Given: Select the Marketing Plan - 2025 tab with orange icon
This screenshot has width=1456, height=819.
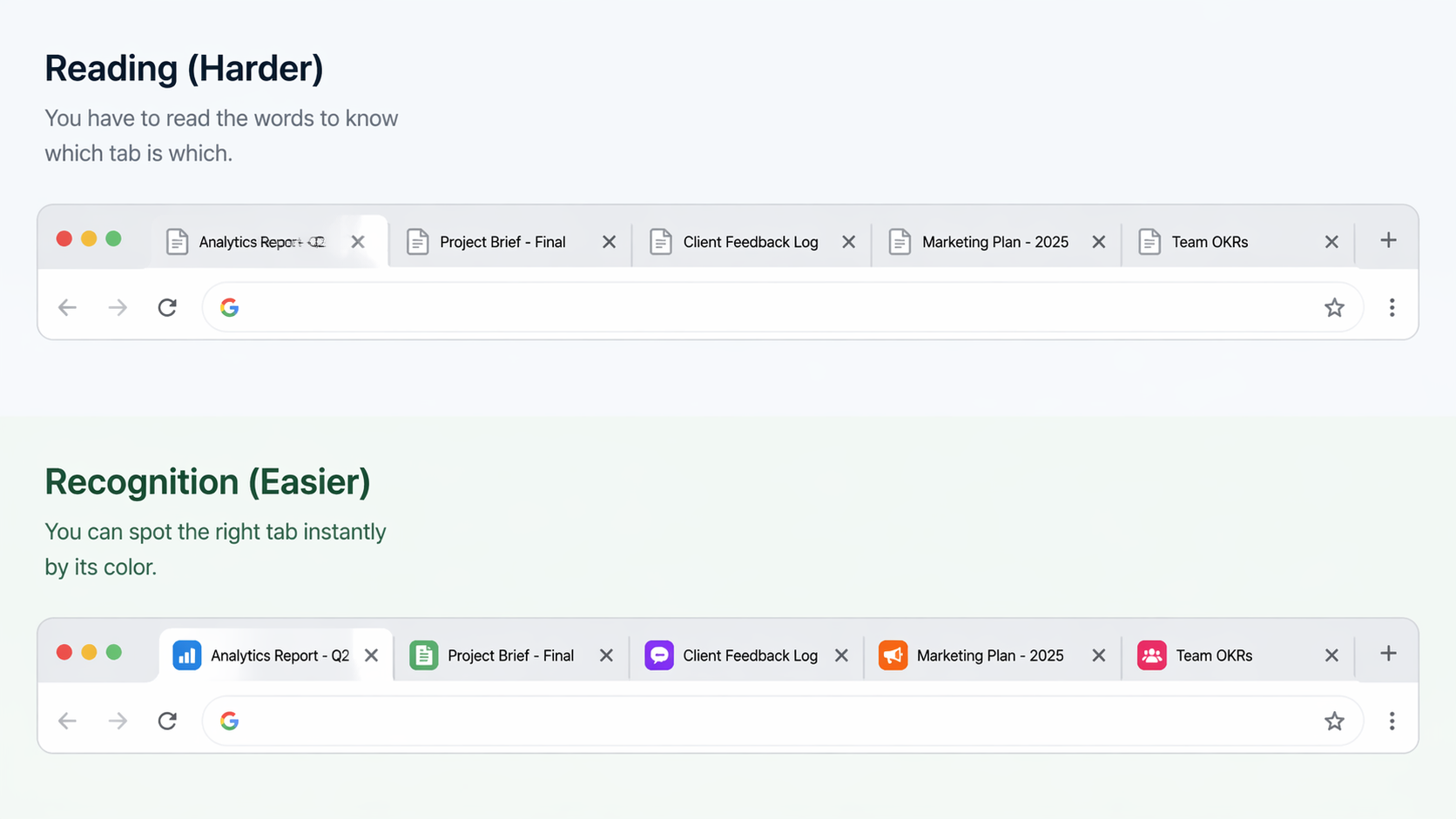Looking at the screenshot, I should 993,655.
